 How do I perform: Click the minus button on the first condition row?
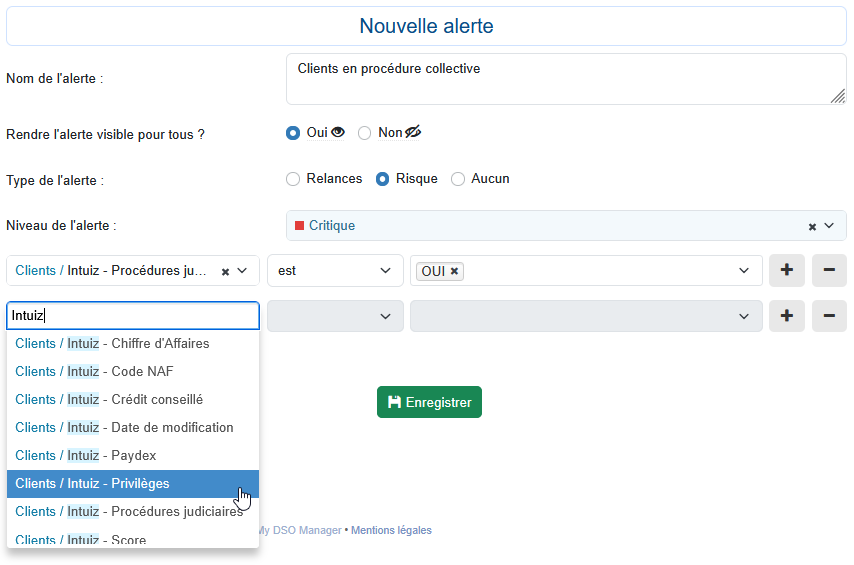(829, 270)
